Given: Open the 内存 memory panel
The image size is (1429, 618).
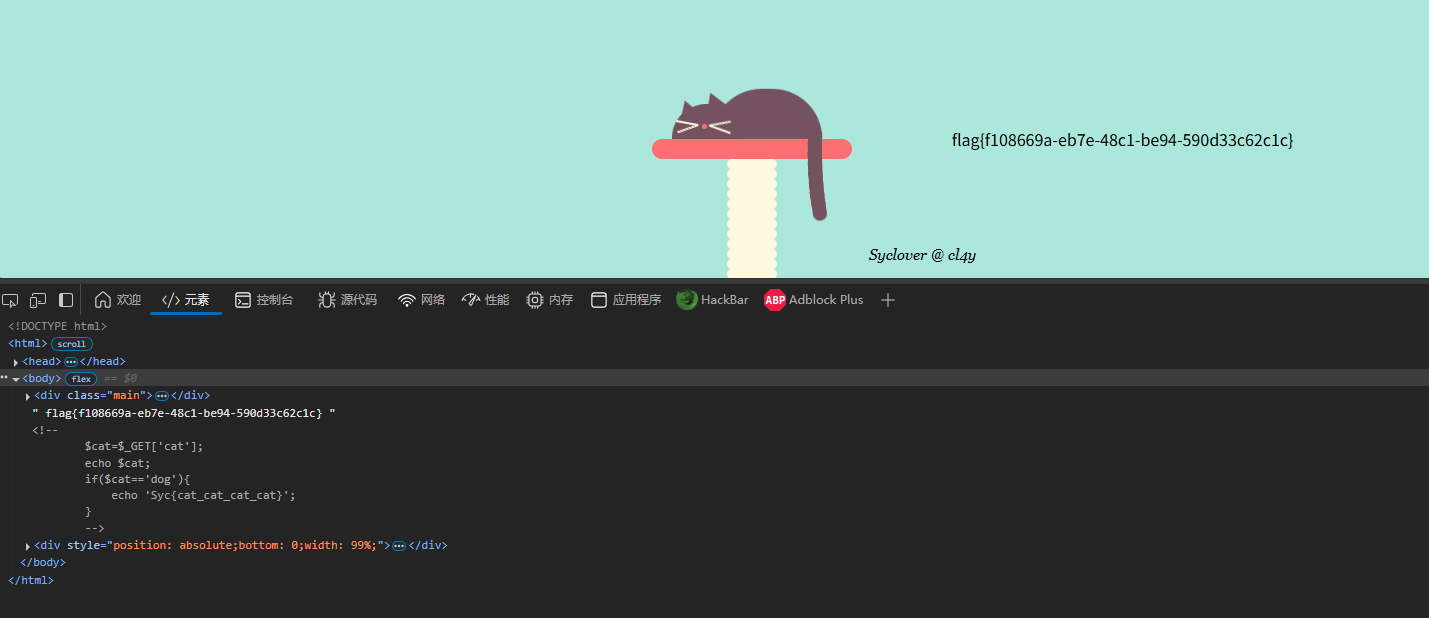Looking at the screenshot, I should (550, 300).
